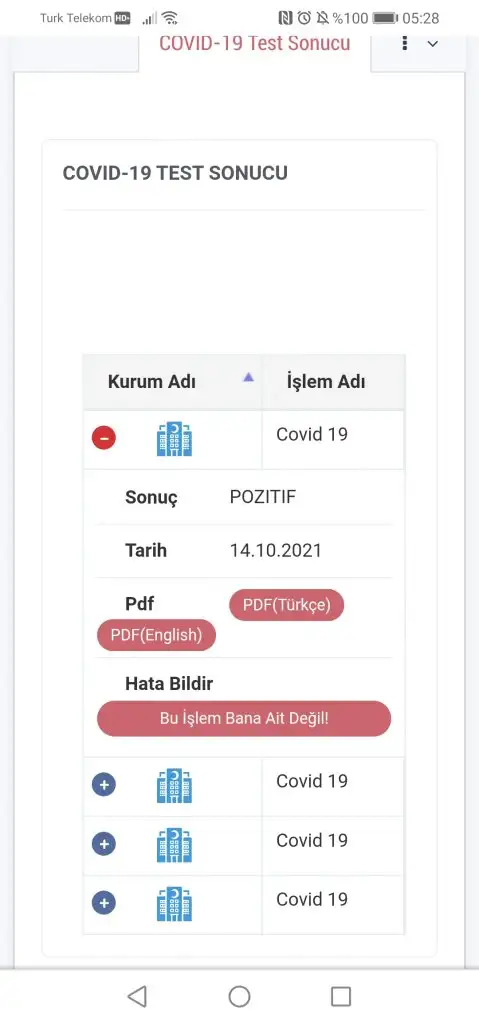The width and height of the screenshot is (479, 1024).
Task: Click hospital icon beside first plus button
Action: pyautogui.click(x=174, y=786)
